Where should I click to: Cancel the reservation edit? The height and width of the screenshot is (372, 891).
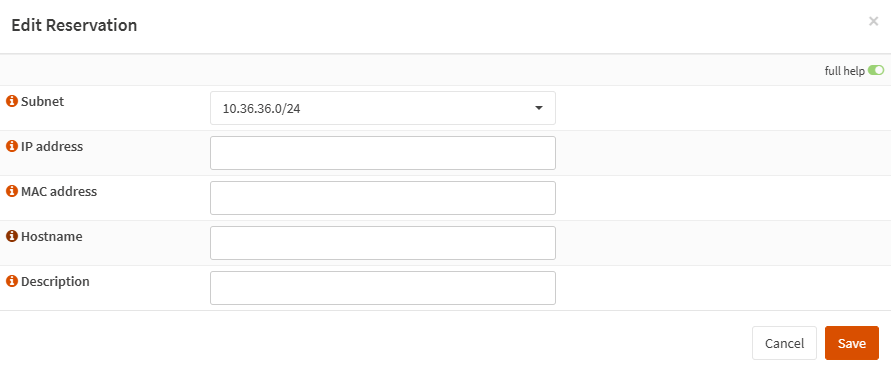click(x=784, y=343)
